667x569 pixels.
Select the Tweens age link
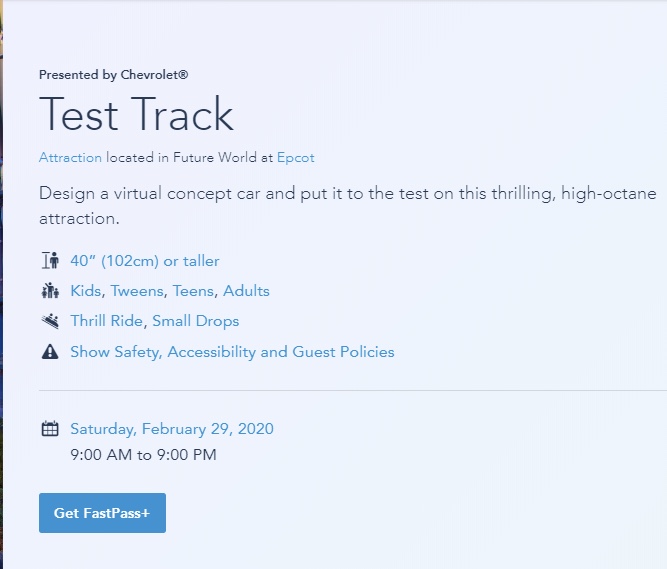[x=138, y=291]
